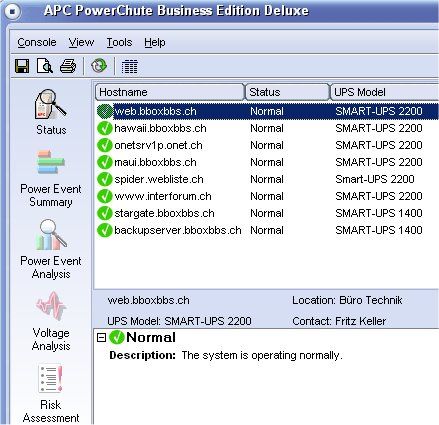Open the Tools menu

[119, 42]
